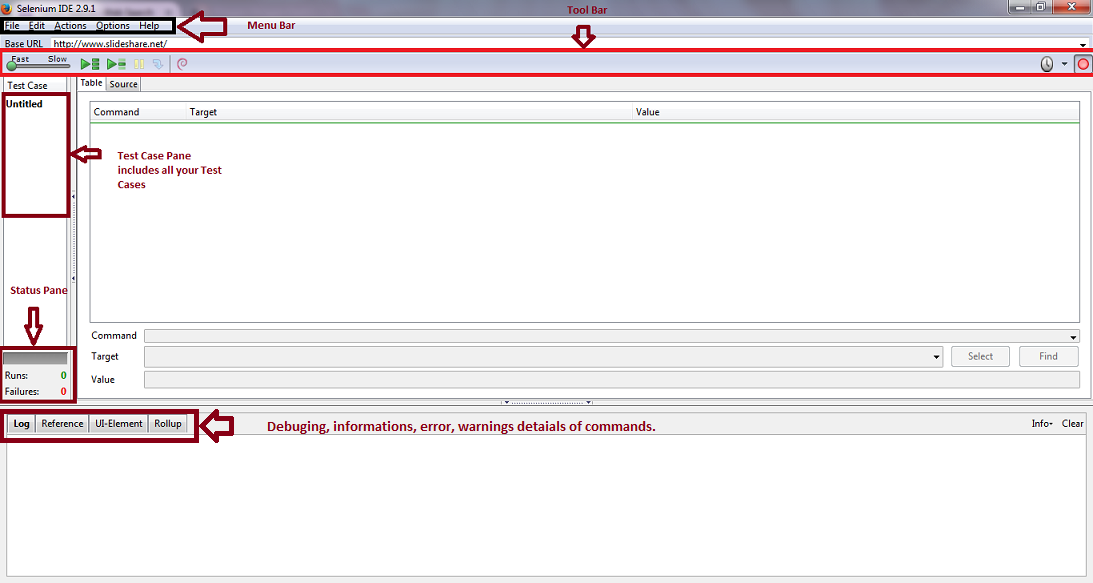This screenshot has width=1093, height=583.
Task: Switch to the Source view
Action: click(x=123, y=83)
